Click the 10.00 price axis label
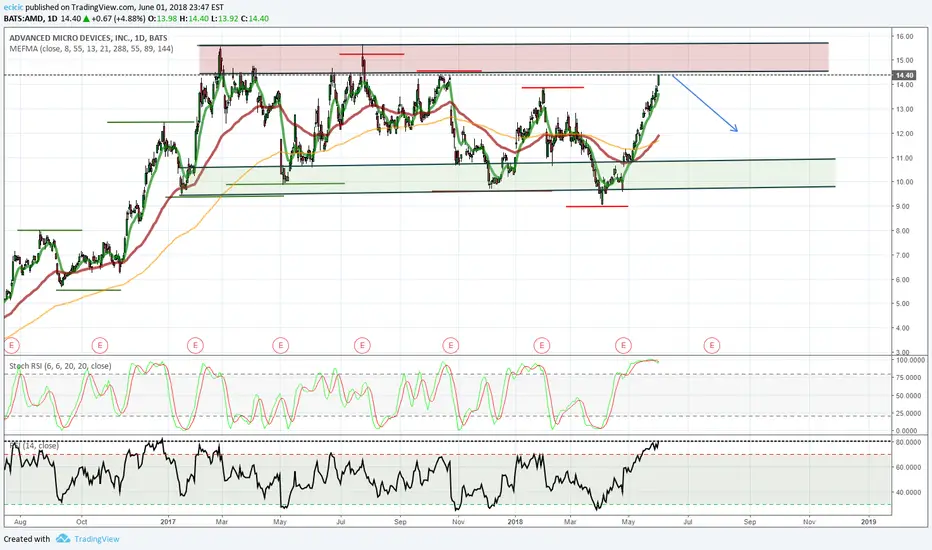Image resolution: width=932 pixels, height=550 pixels. click(905, 182)
